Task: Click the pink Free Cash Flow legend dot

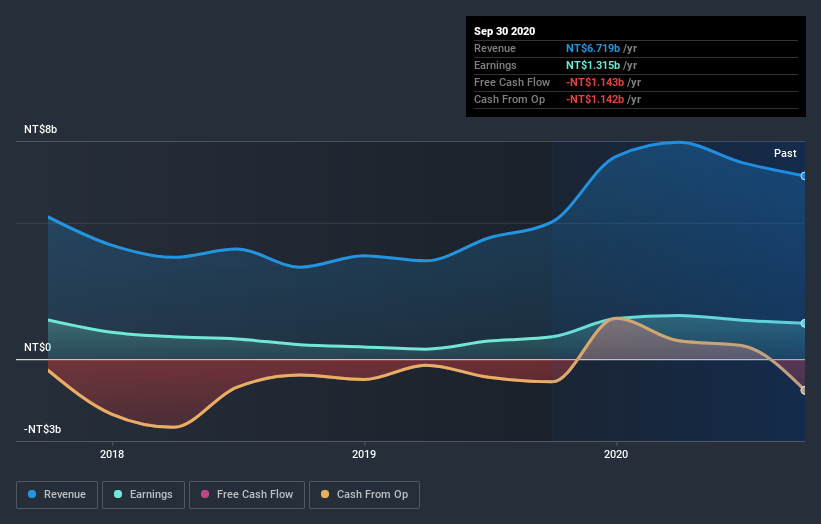Action: 205,494
